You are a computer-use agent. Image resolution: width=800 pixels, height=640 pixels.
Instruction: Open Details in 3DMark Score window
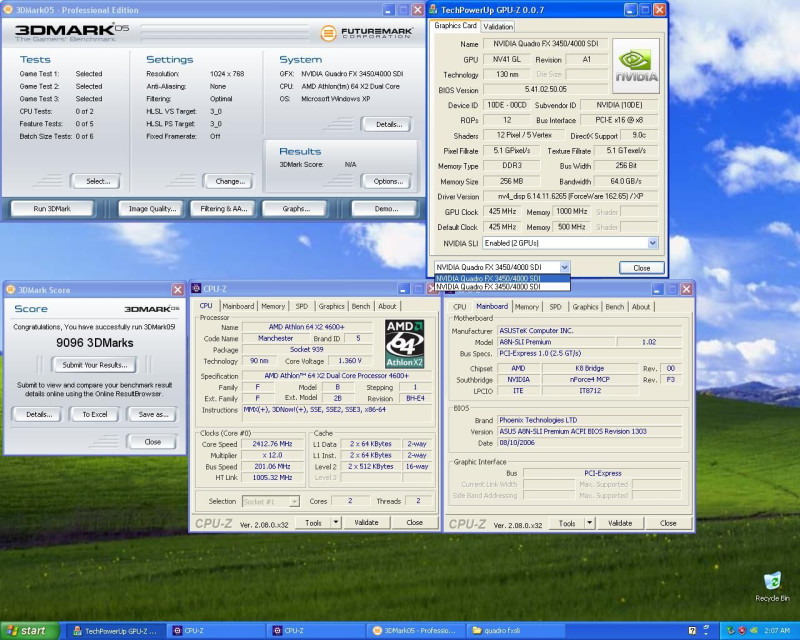pos(39,414)
